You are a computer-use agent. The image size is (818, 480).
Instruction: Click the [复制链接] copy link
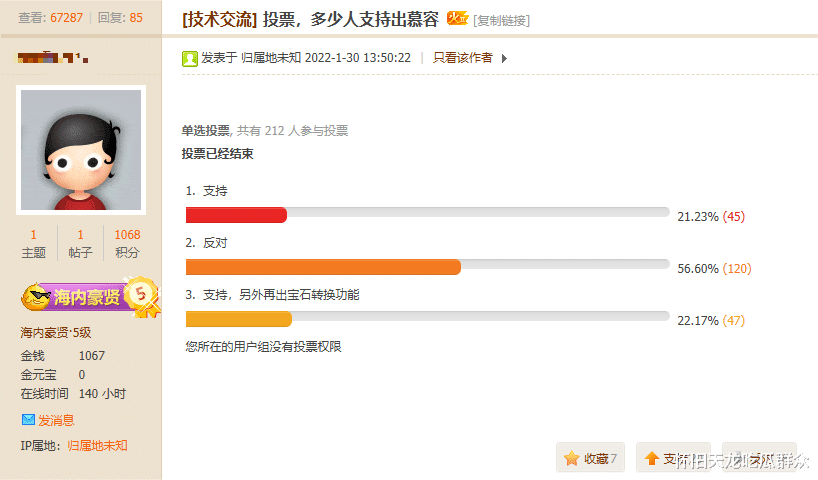pos(502,20)
